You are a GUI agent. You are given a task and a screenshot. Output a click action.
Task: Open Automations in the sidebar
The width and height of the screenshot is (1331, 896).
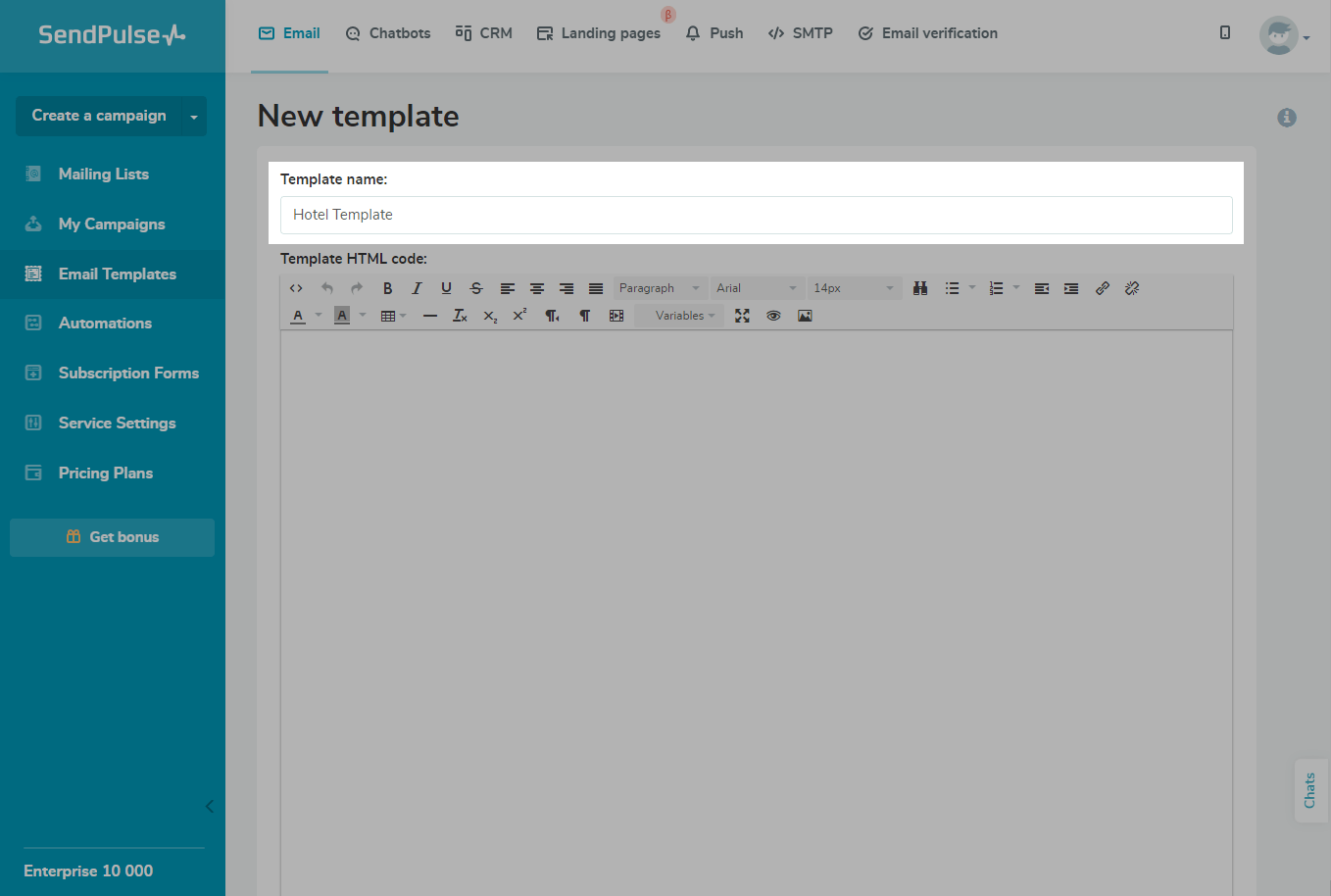click(105, 324)
